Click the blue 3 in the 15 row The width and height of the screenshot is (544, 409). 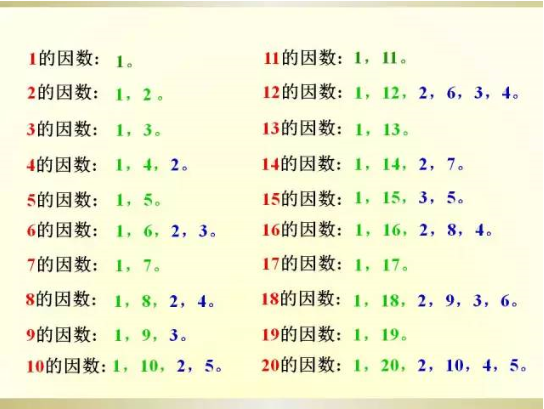coord(423,197)
